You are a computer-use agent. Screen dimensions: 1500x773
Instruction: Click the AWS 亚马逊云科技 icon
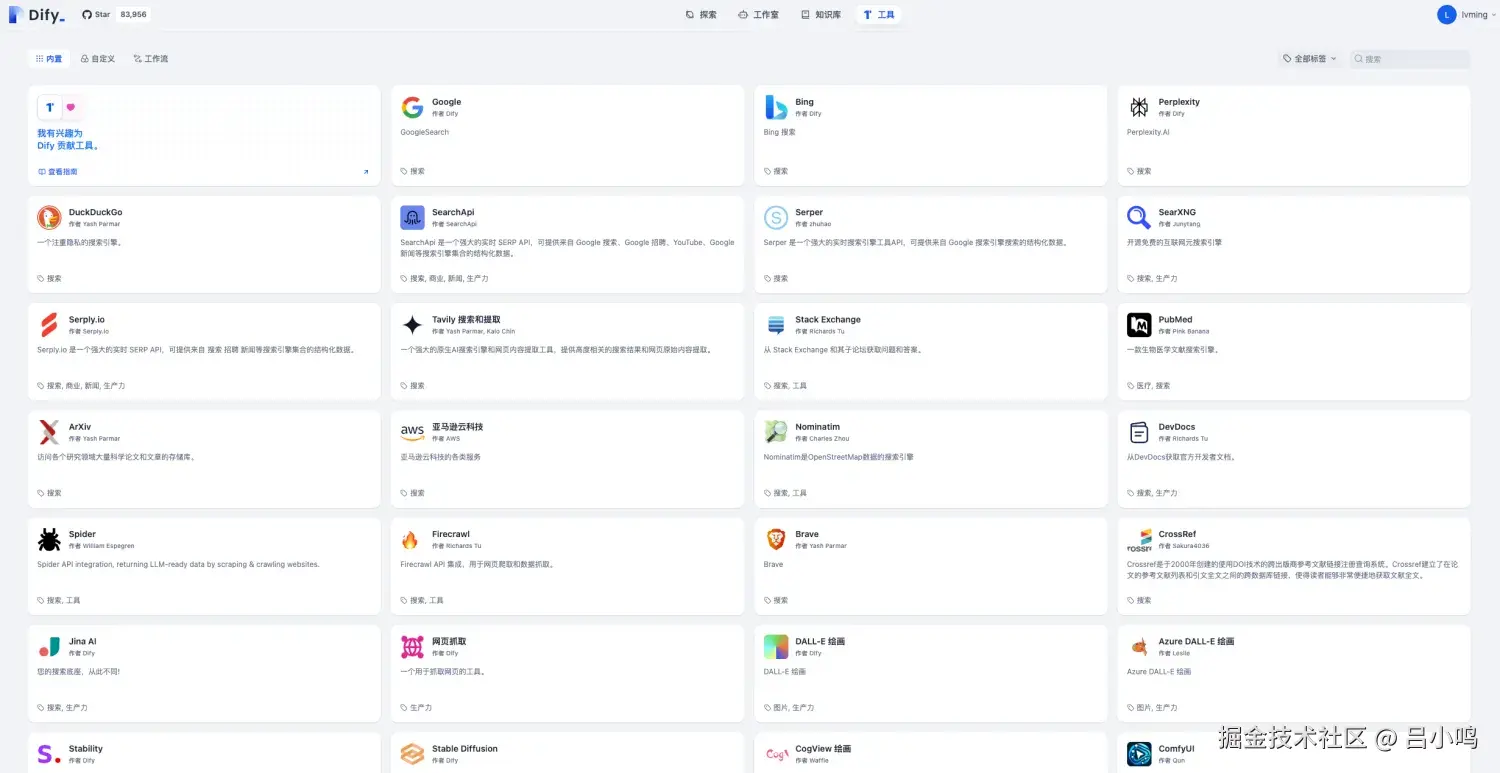pyautogui.click(x=412, y=432)
